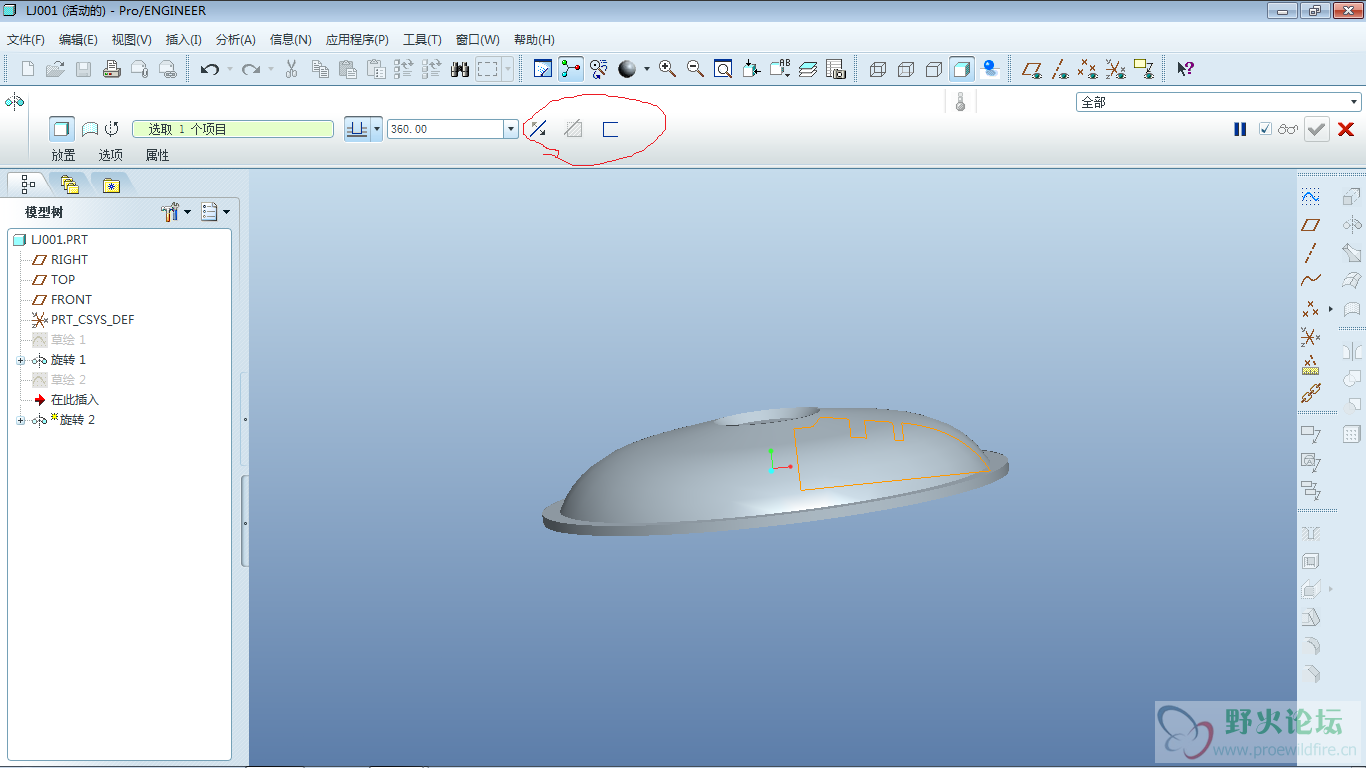
Task: Open the view manager
Action: pos(836,69)
